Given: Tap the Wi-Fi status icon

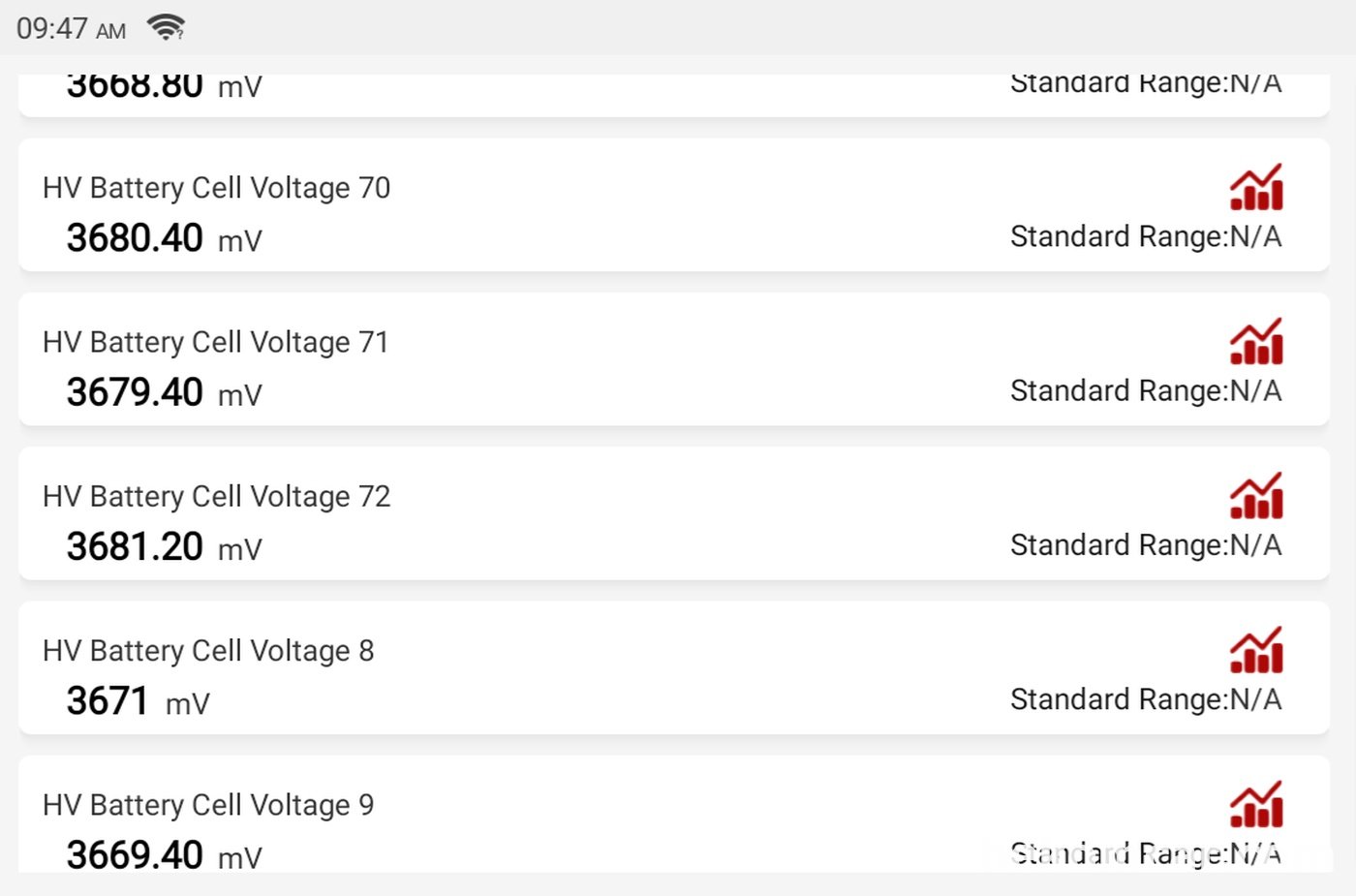Looking at the screenshot, I should (x=166, y=27).
